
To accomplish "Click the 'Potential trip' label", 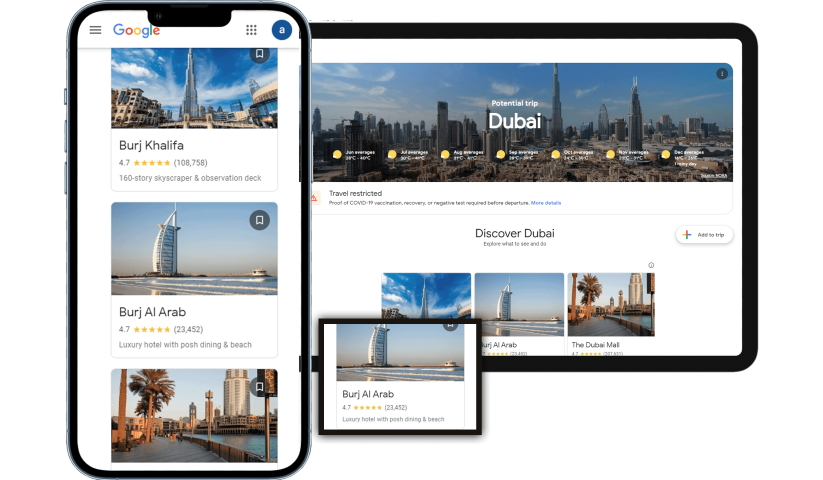I will [514, 103].
